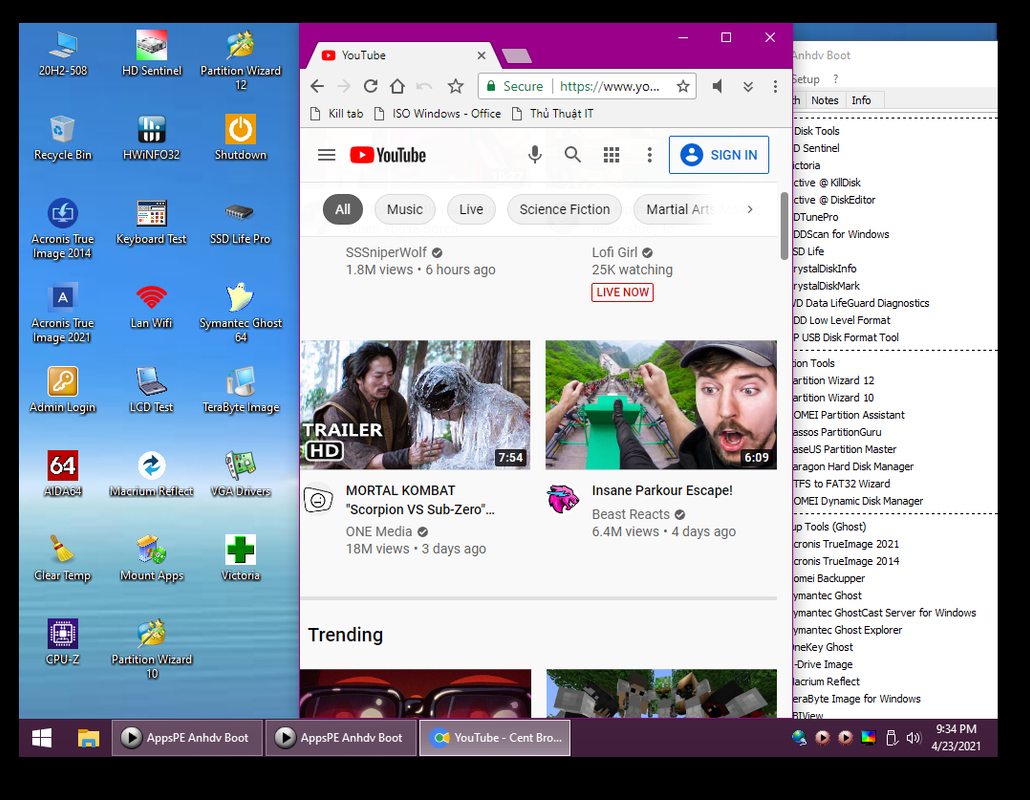
Task: Select the Science Fiction filter chip
Action: (564, 210)
